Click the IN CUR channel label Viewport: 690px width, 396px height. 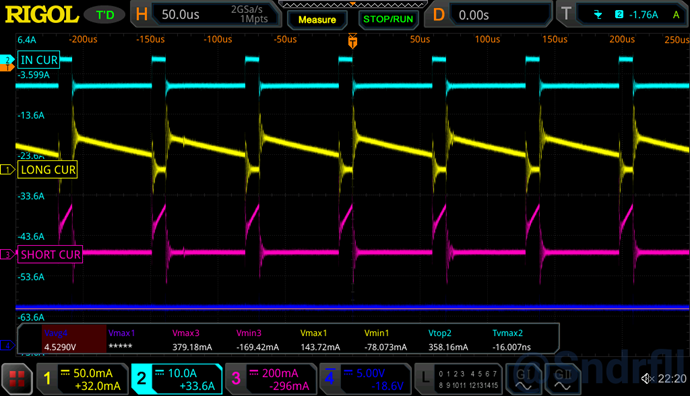[39, 60]
